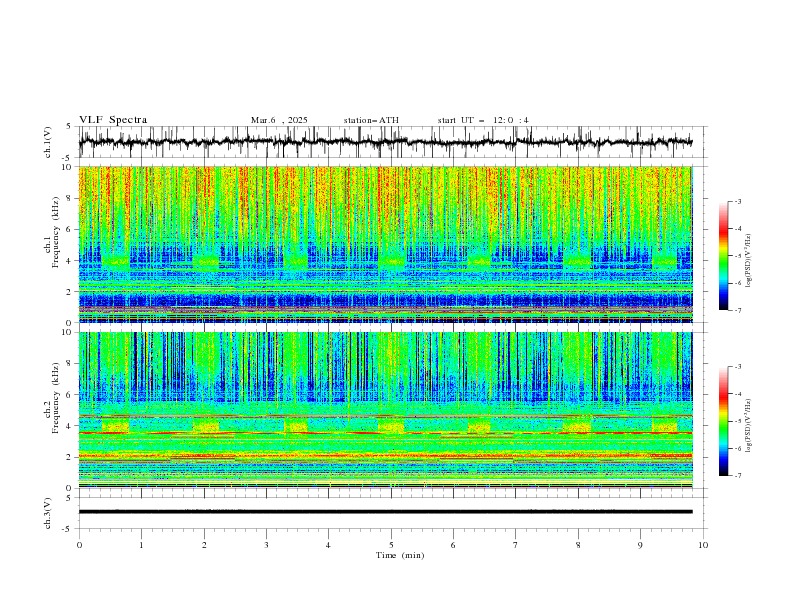Click the "ch.1(V)" waveform axis label
The image size is (792, 612).
[48, 142]
